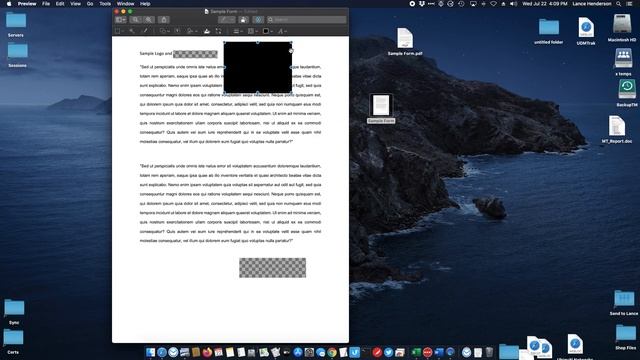
Task: Click the AirPlay display icon in menu bar
Action: (x=473, y=4)
